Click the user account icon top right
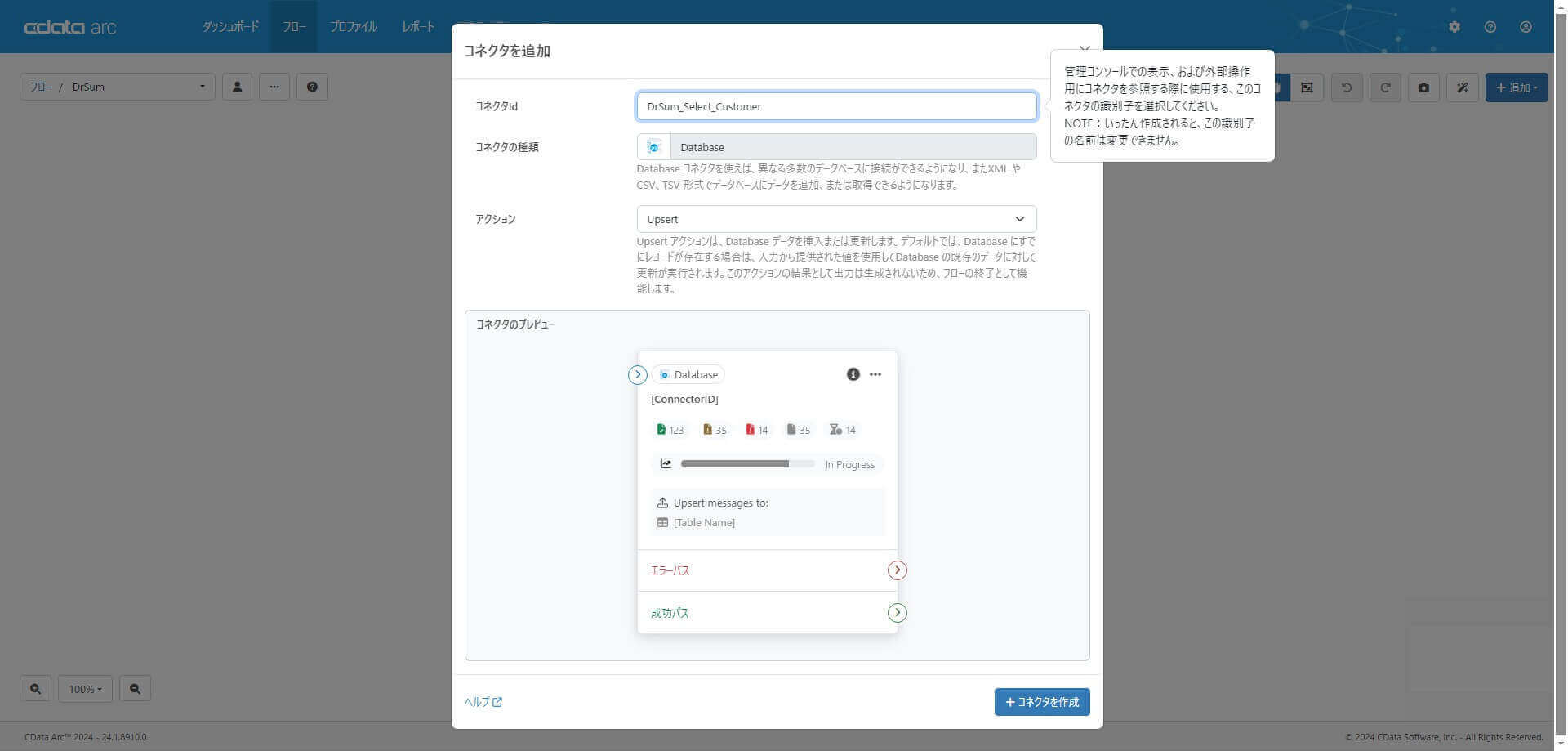This screenshot has height=751, width=1568. (x=1526, y=26)
